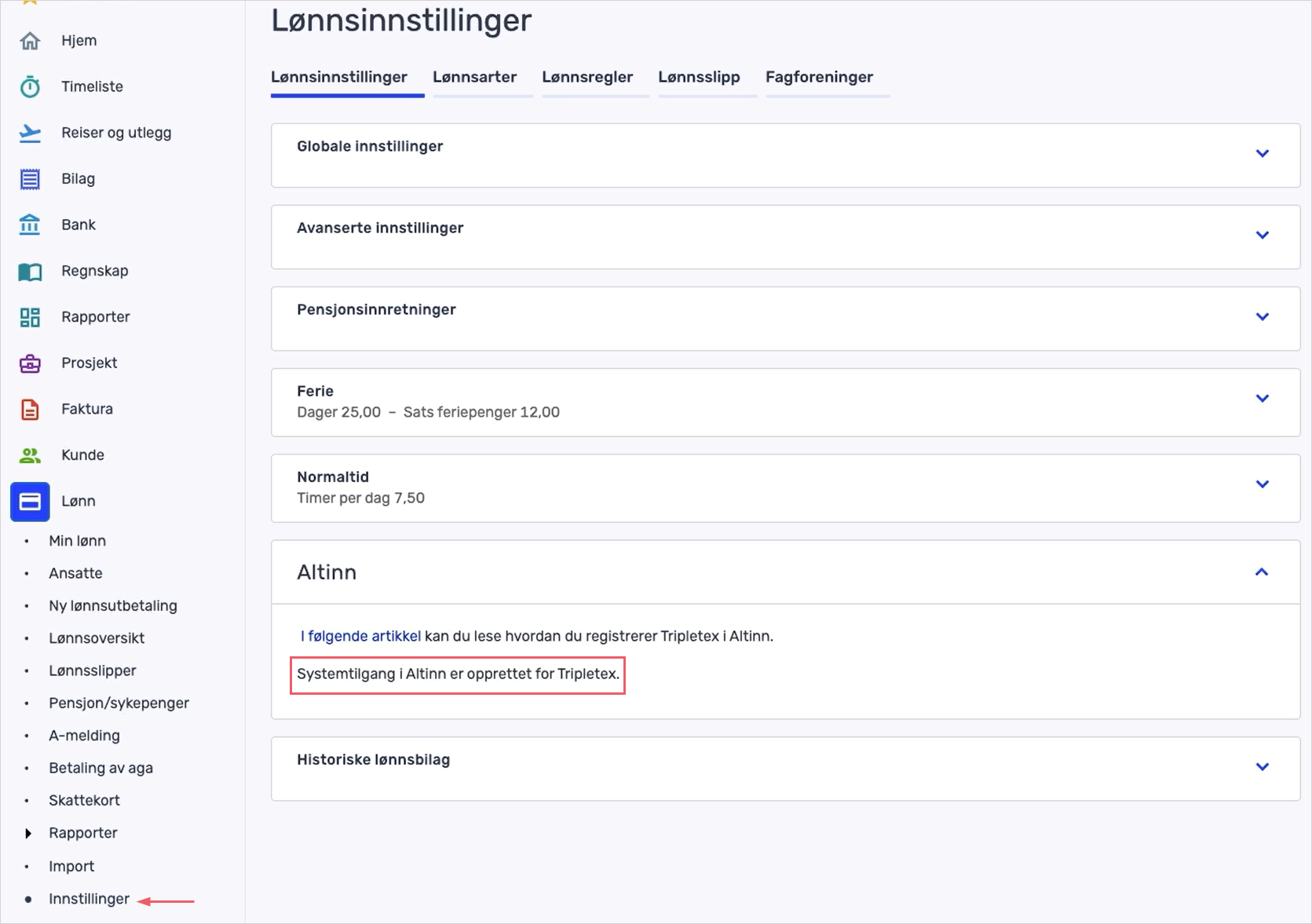
Task: Open the Hjem home icon
Action: [x=30, y=40]
